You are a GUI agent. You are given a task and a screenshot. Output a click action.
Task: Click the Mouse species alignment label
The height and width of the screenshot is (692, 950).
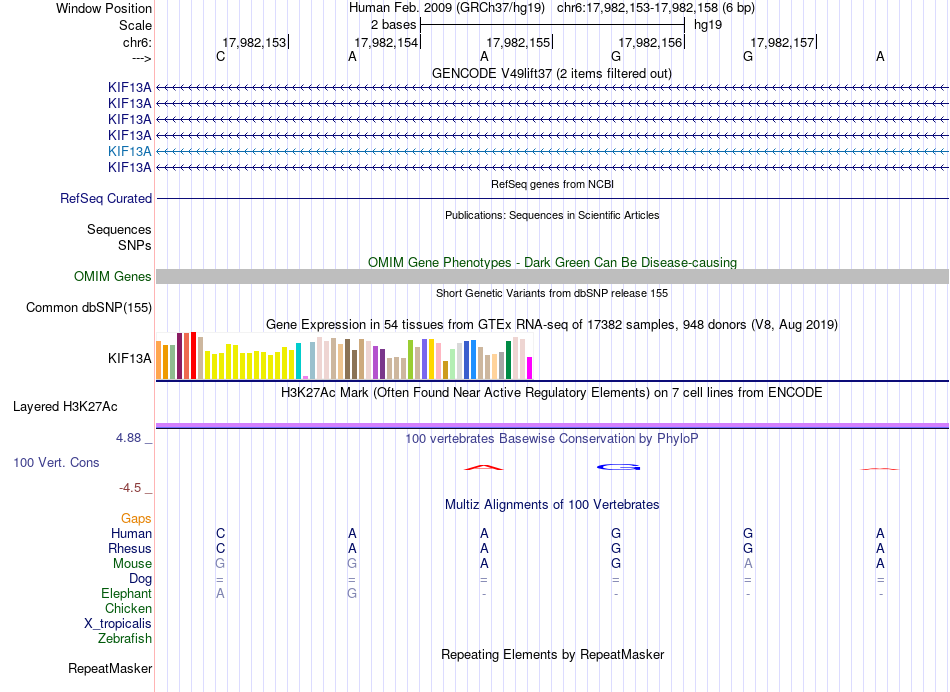click(x=132, y=564)
